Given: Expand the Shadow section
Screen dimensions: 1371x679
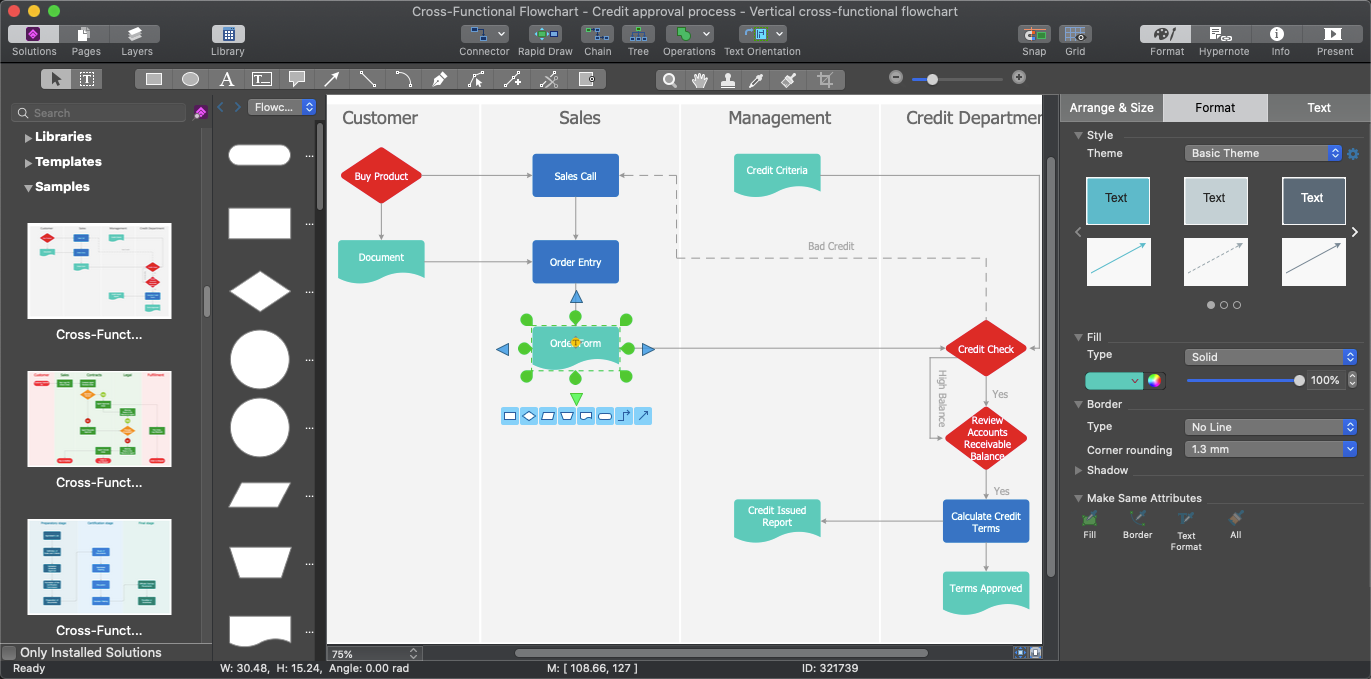Looking at the screenshot, I should pyautogui.click(x=1079, y=470).
